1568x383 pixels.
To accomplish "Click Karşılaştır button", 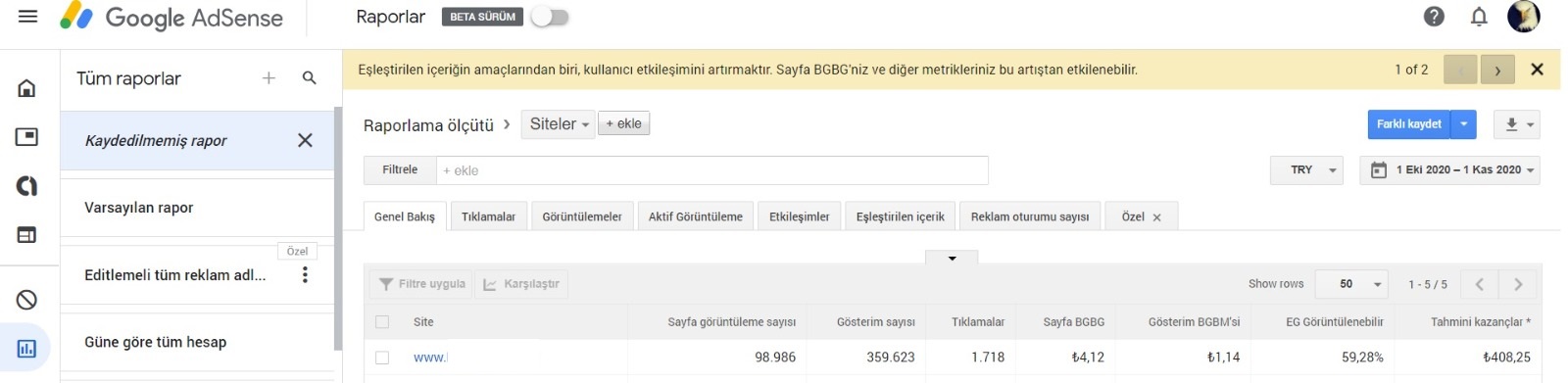I will [521, 284].
